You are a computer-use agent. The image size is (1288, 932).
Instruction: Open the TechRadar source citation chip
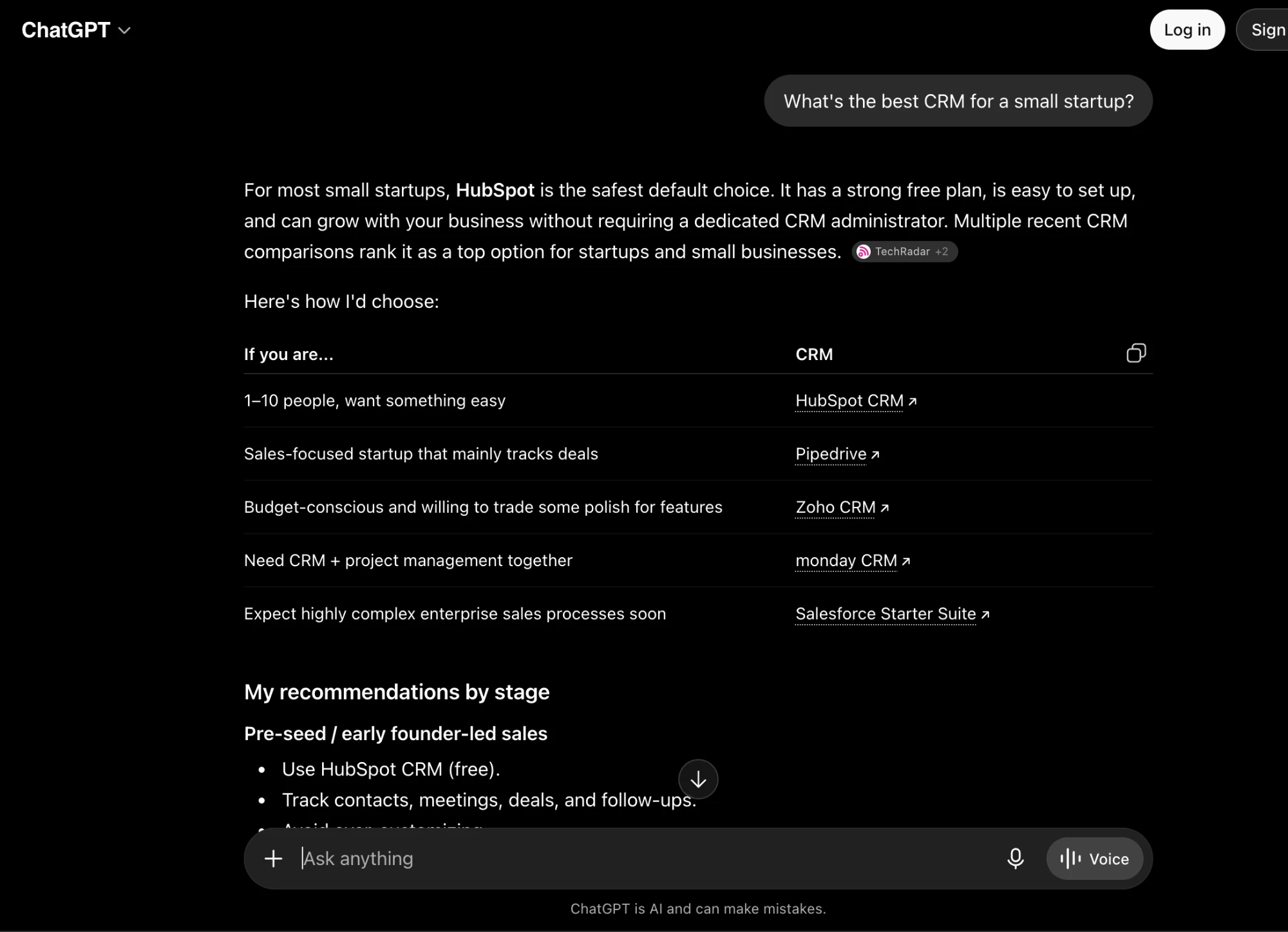(905, 252)
